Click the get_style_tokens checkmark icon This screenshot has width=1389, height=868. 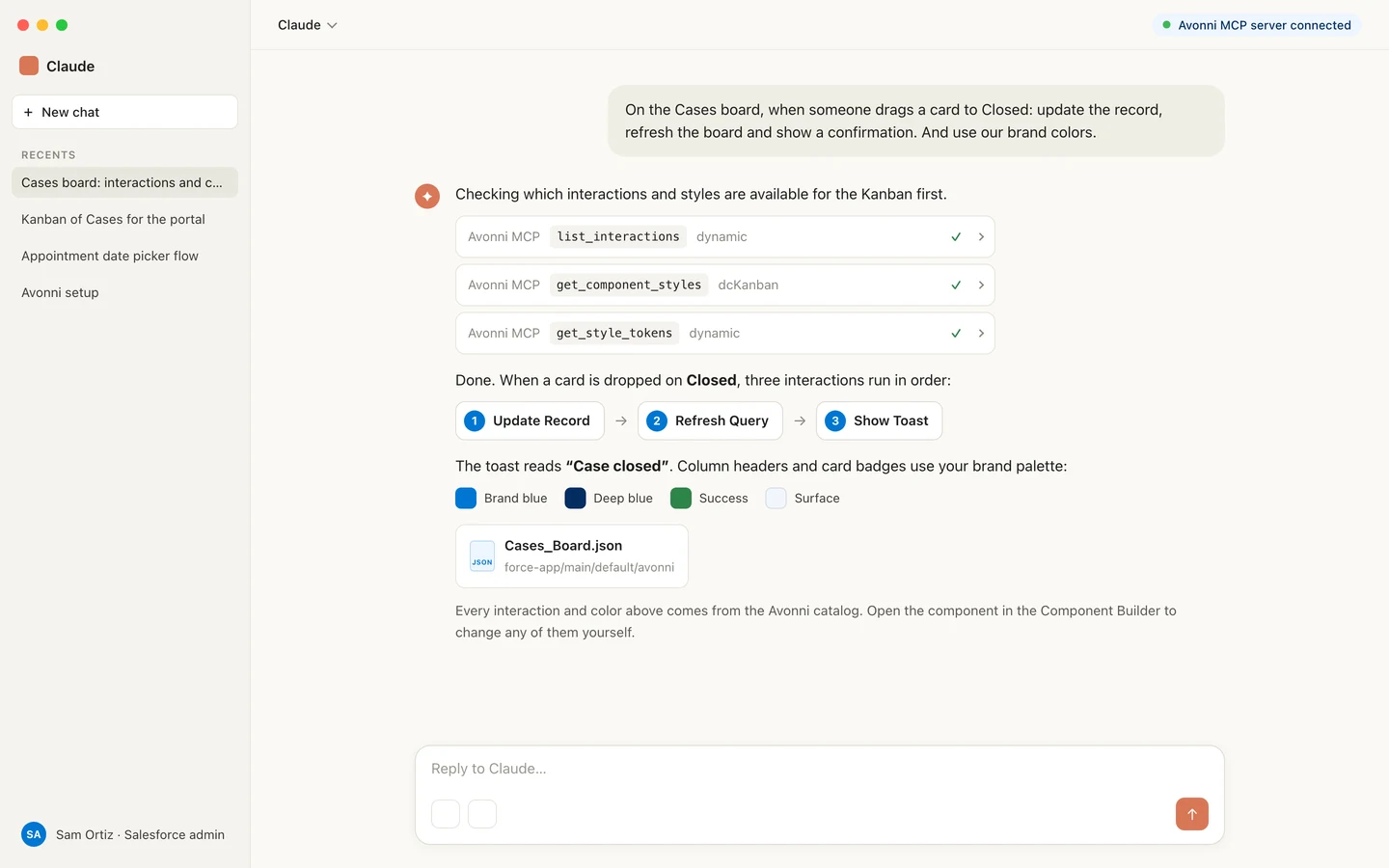(x=956, y=333)
